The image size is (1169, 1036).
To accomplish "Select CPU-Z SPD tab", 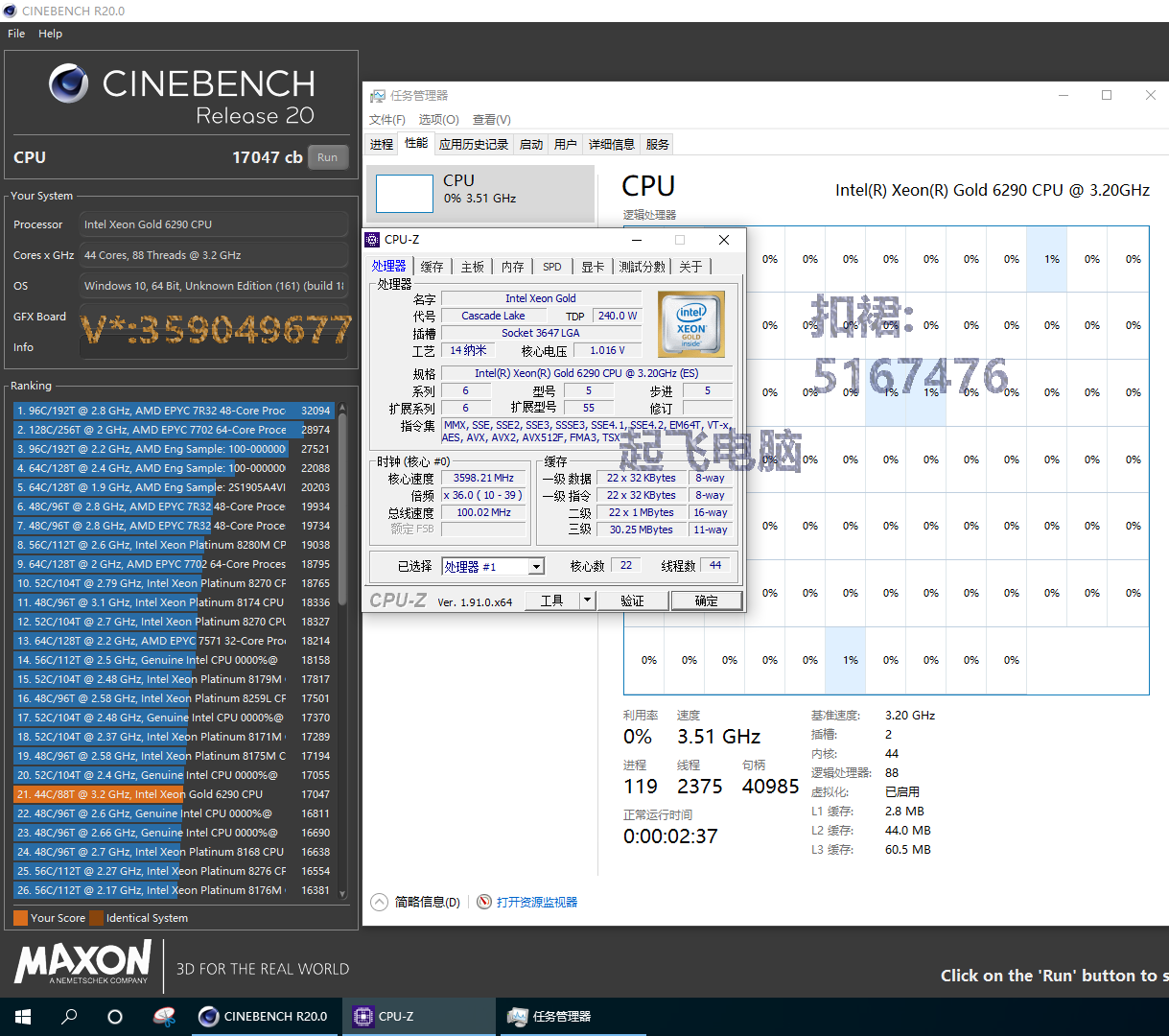I will [x=552, y=267].
